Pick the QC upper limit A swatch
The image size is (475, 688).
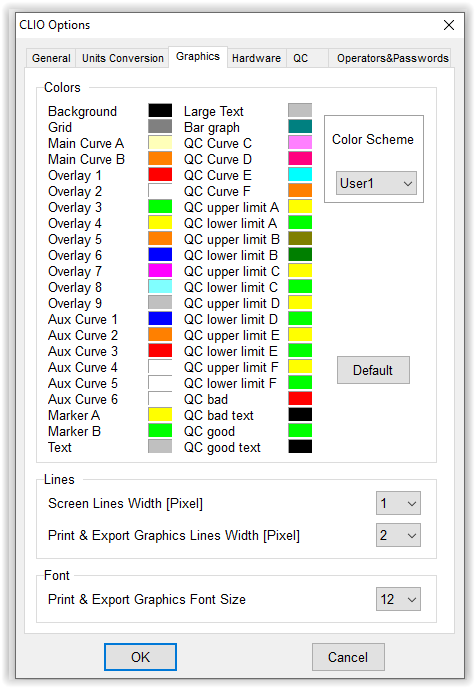[x=300, y=206]
